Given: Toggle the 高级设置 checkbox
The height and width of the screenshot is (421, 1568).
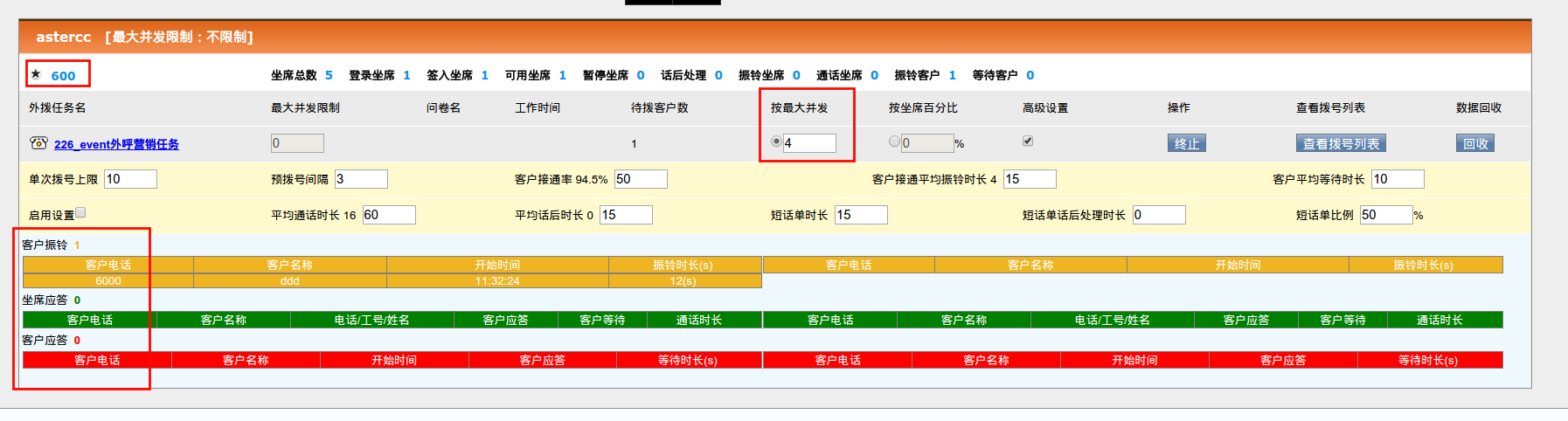Looking at the screenshot, I should tap(1028, 141).
